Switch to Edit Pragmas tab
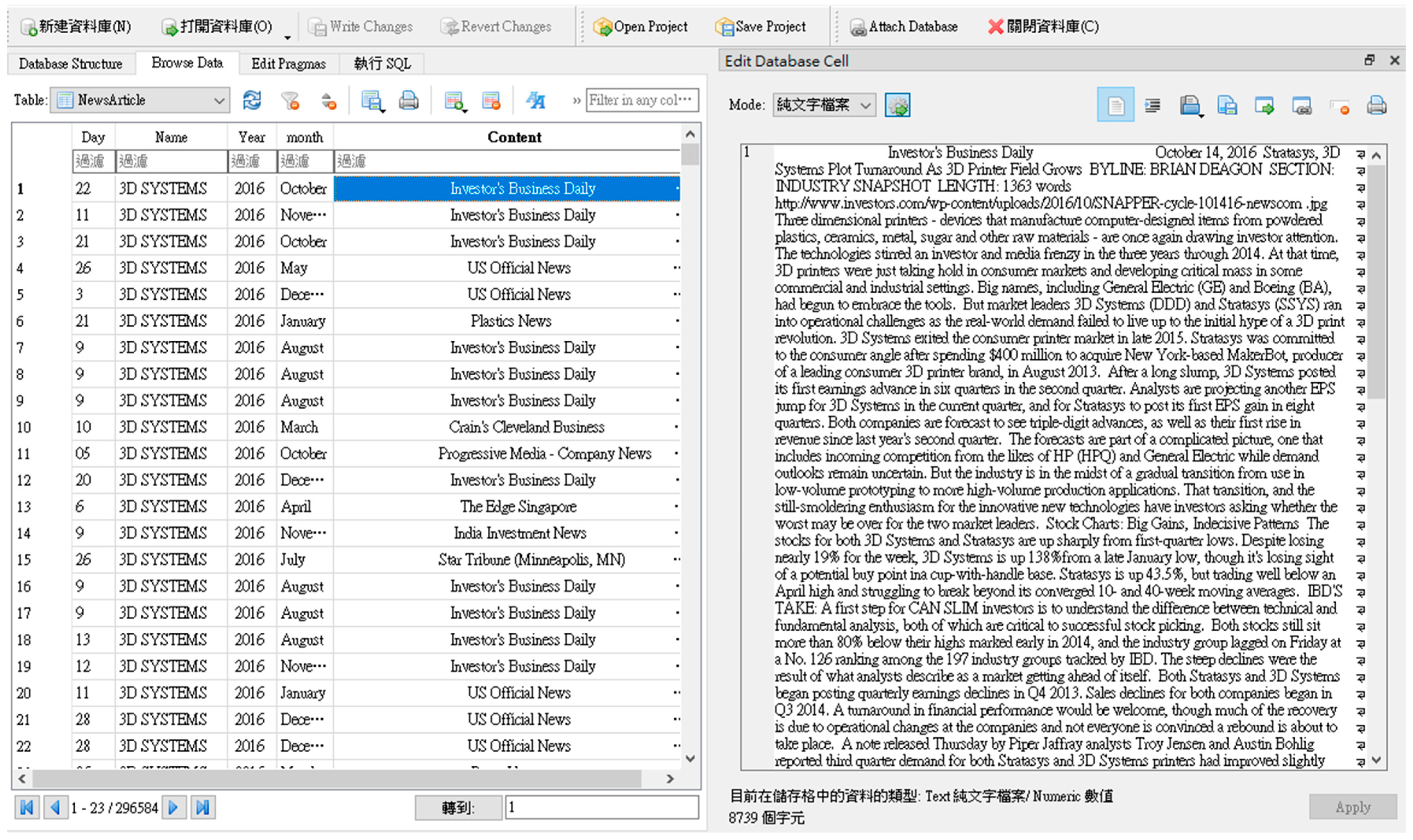 point(288,63)
